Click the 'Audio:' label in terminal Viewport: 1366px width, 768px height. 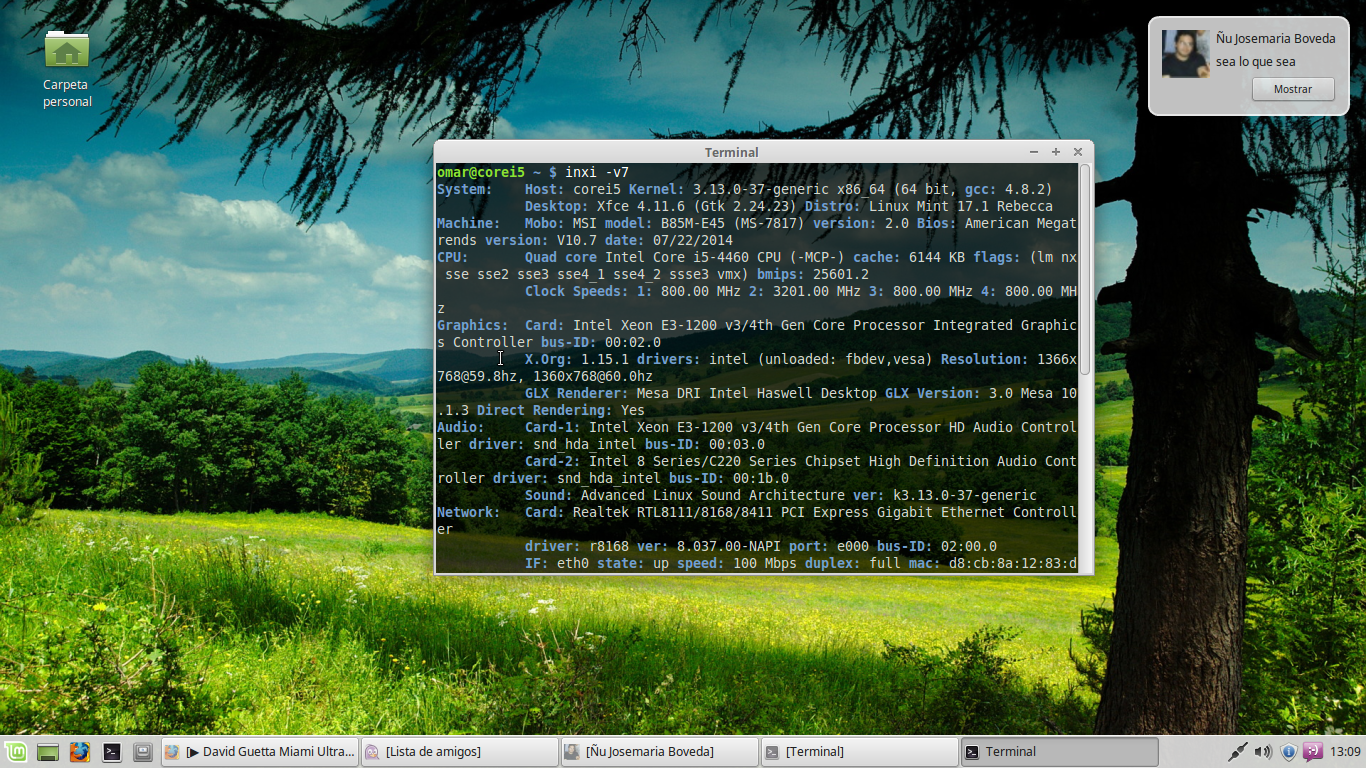(x=461, y=427)
